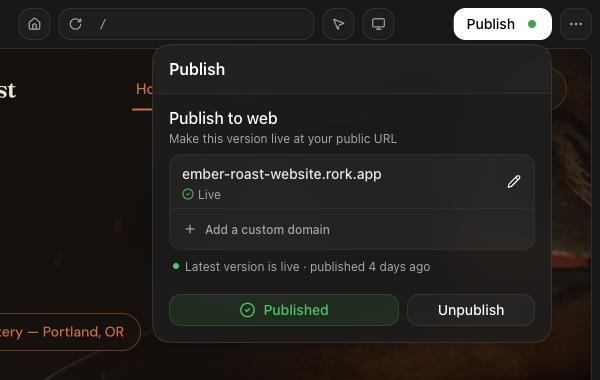Open the three-dots more options menu
The image size is (600, 380).
576,24
